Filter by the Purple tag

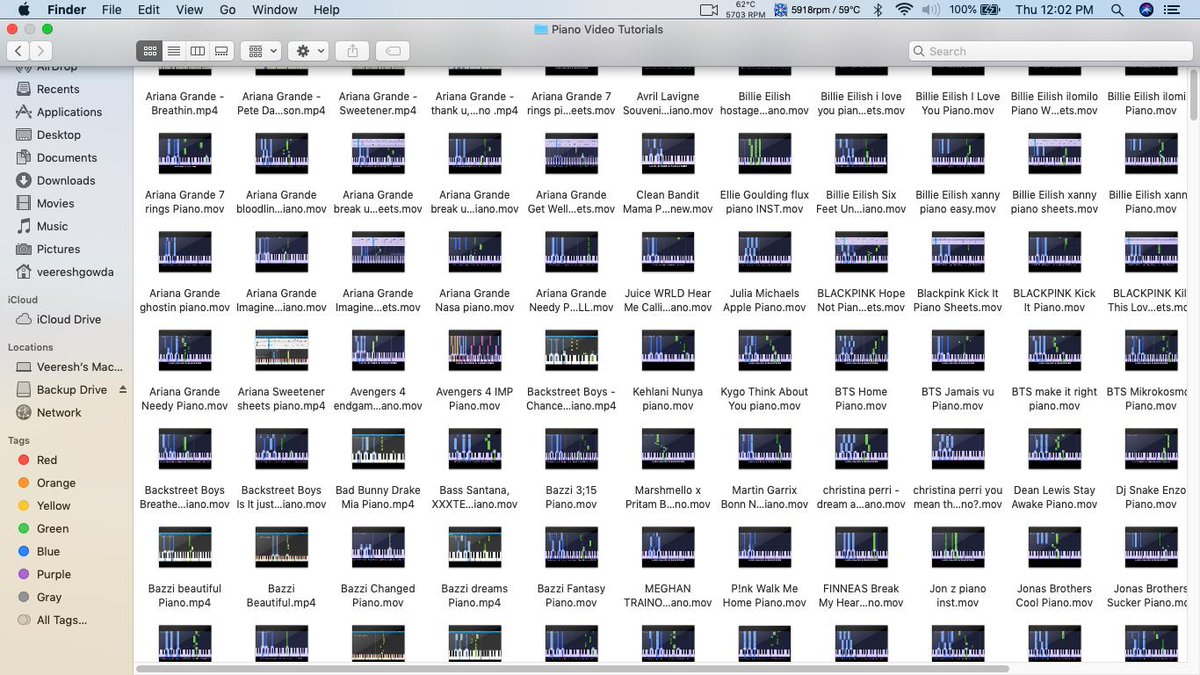(54, 575)
